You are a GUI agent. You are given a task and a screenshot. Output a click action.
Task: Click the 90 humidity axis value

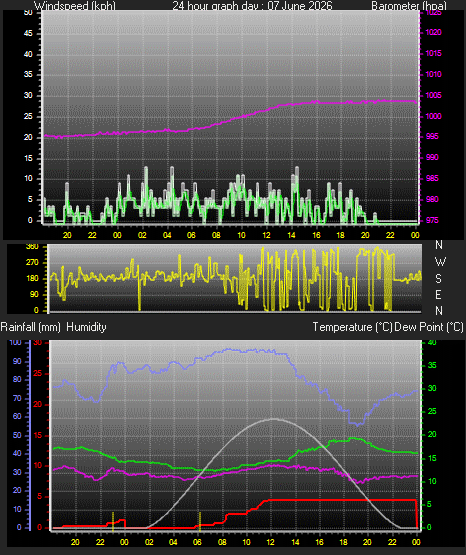pos(17,361)
